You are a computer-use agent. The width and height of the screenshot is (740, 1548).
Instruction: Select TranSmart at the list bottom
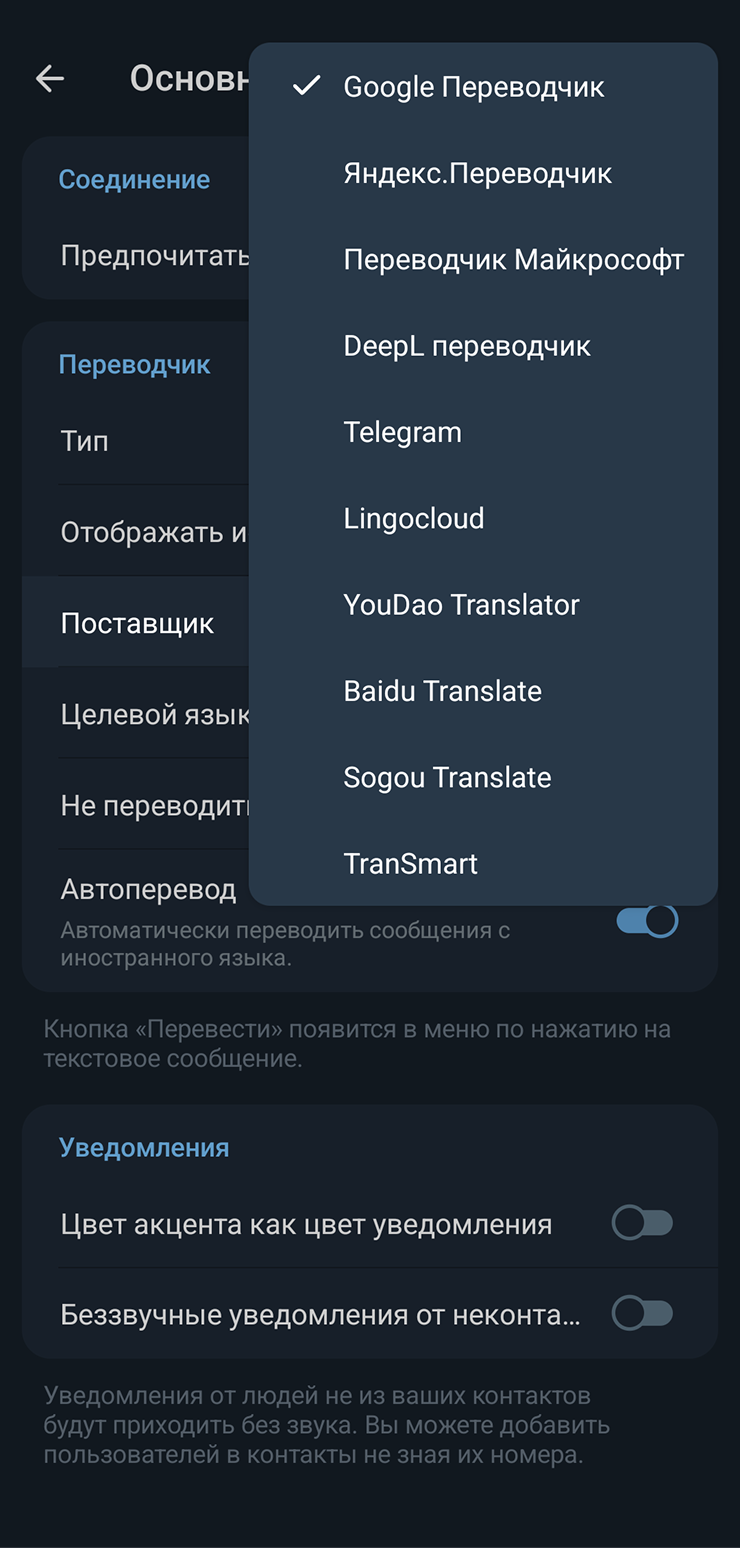[x=410, y=864]
